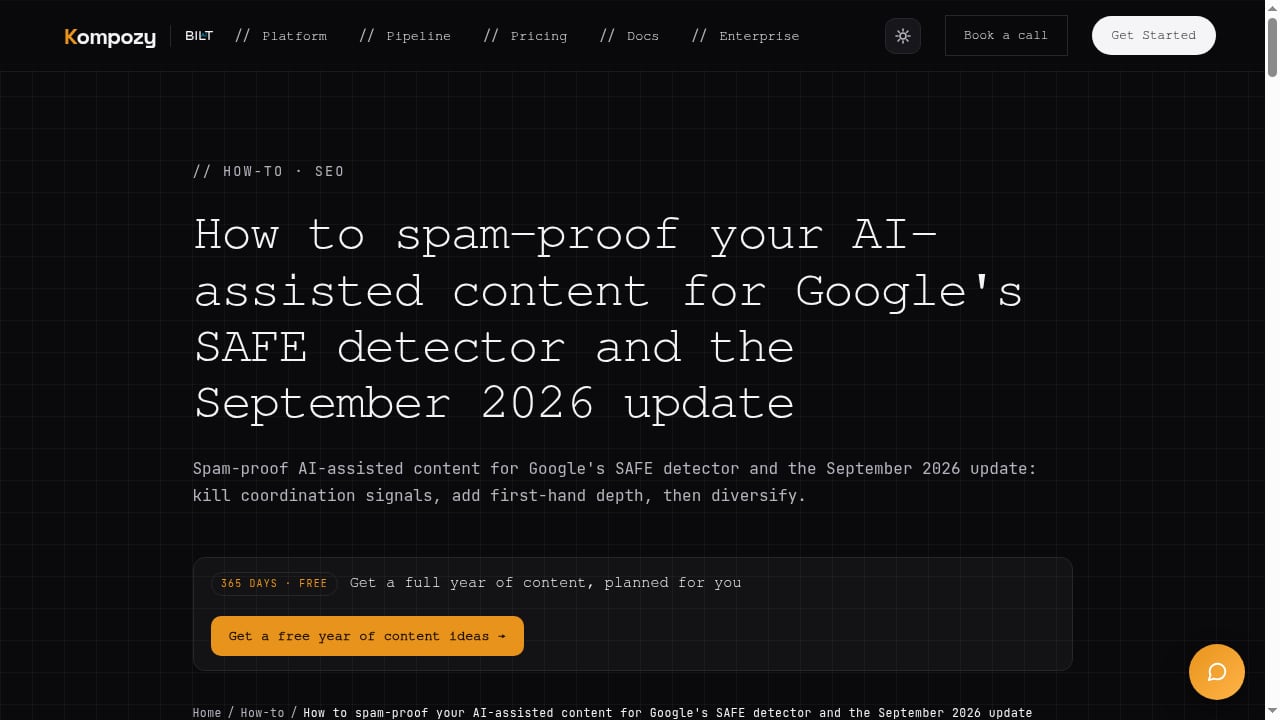Click 'Get a full year of content, planned for you'
The image size is (1280, 720).
[x=546, y=582]
